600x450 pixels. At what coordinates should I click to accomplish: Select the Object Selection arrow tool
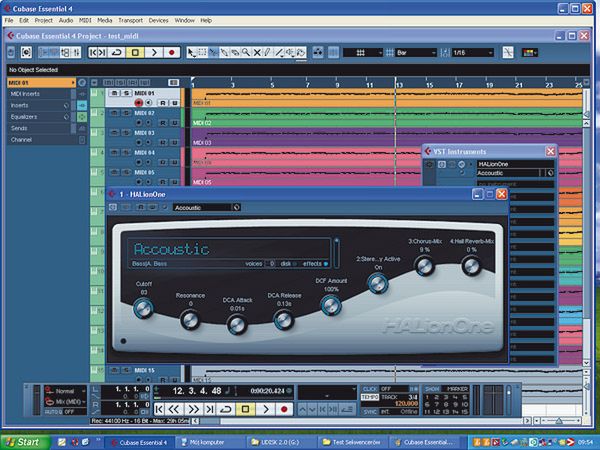pos(191,52)
